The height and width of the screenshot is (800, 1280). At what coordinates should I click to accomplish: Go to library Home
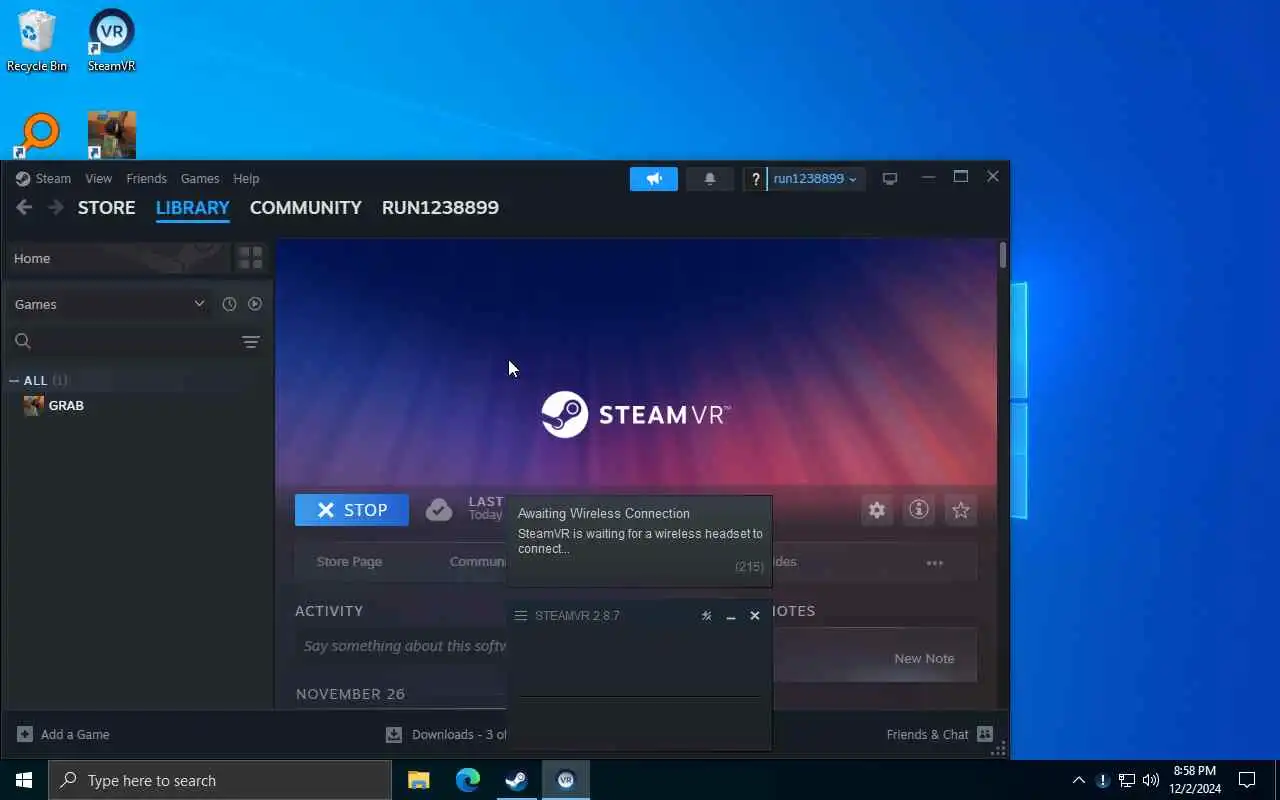point(118,258)
